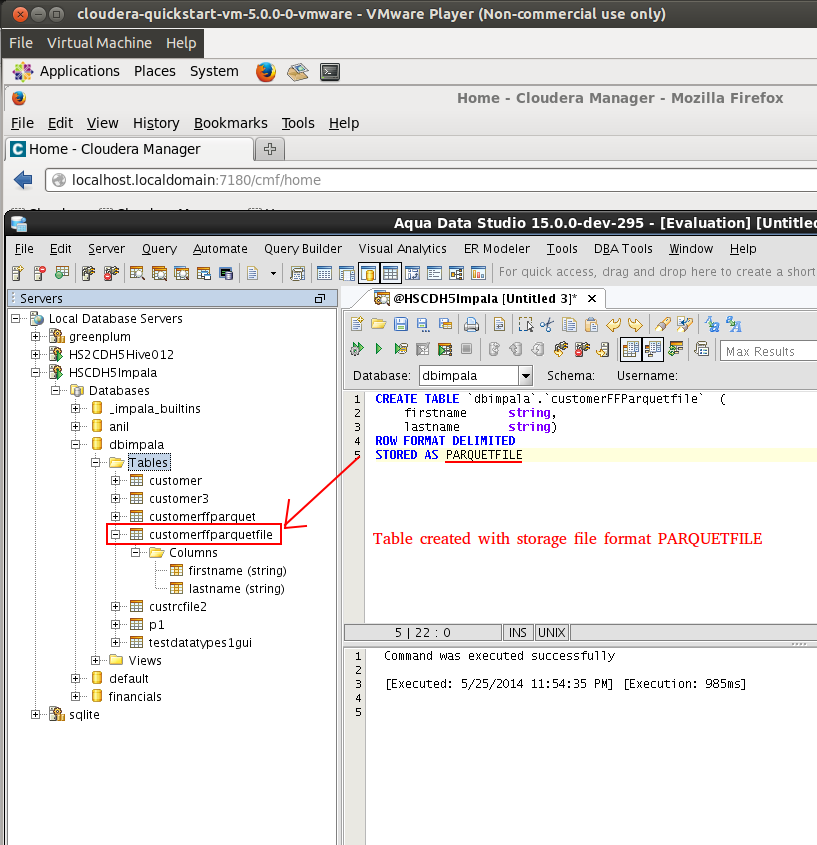Open the ER Modeler menu

pos(497,249)
